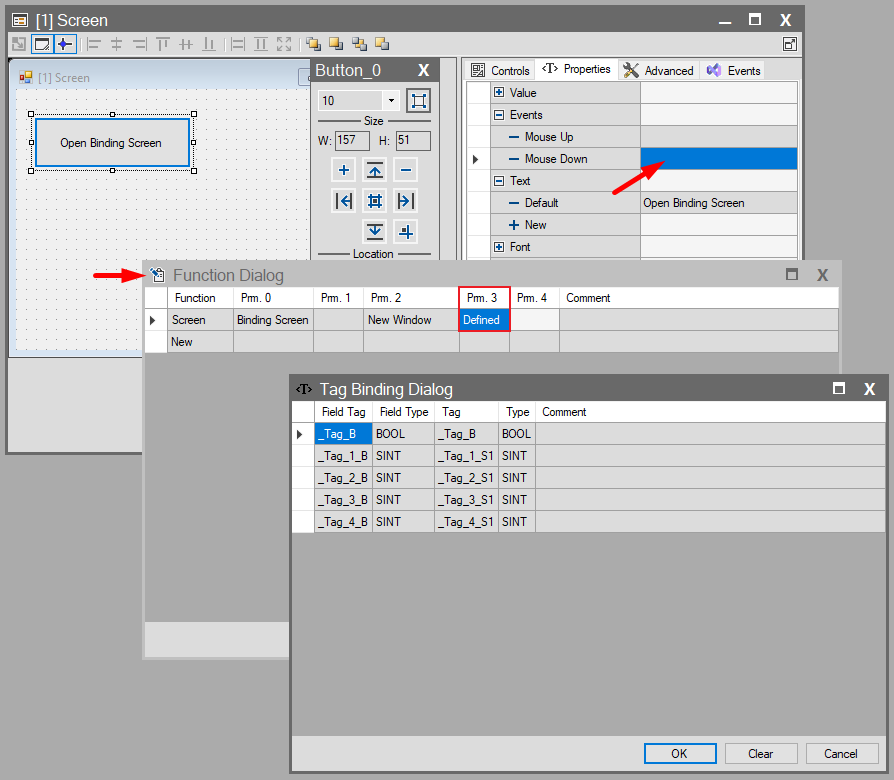Screen dimensions: 894x780
Task: Click the snap-to-grid crosshair toolbar icon
Action: [x=65, y=44]
